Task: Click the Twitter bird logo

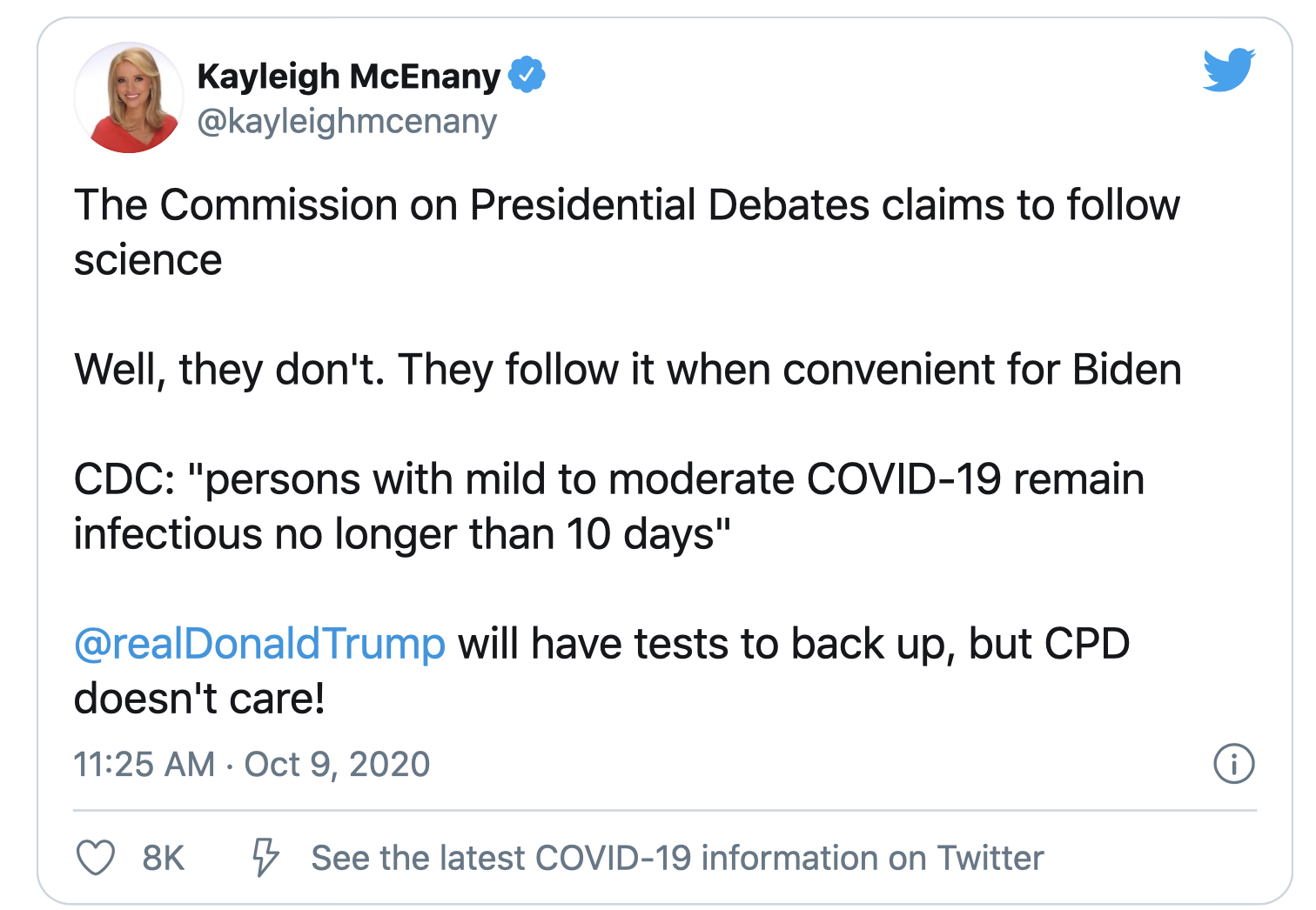Action: [1229, 70]
